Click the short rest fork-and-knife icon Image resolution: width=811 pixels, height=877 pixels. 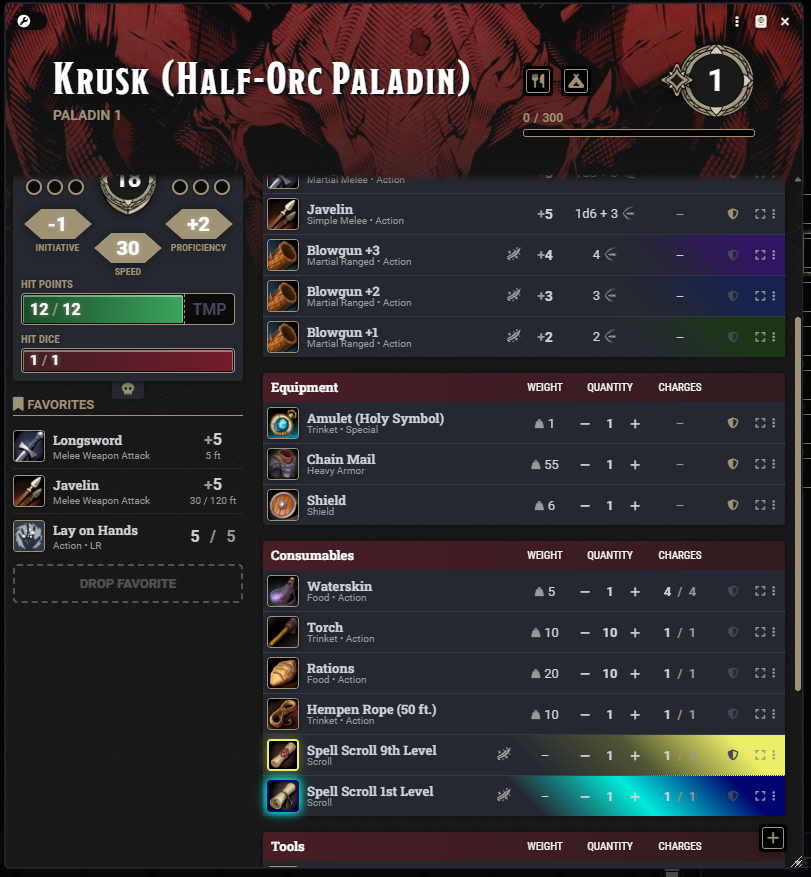pyautogui.click(x=537, y=81)
